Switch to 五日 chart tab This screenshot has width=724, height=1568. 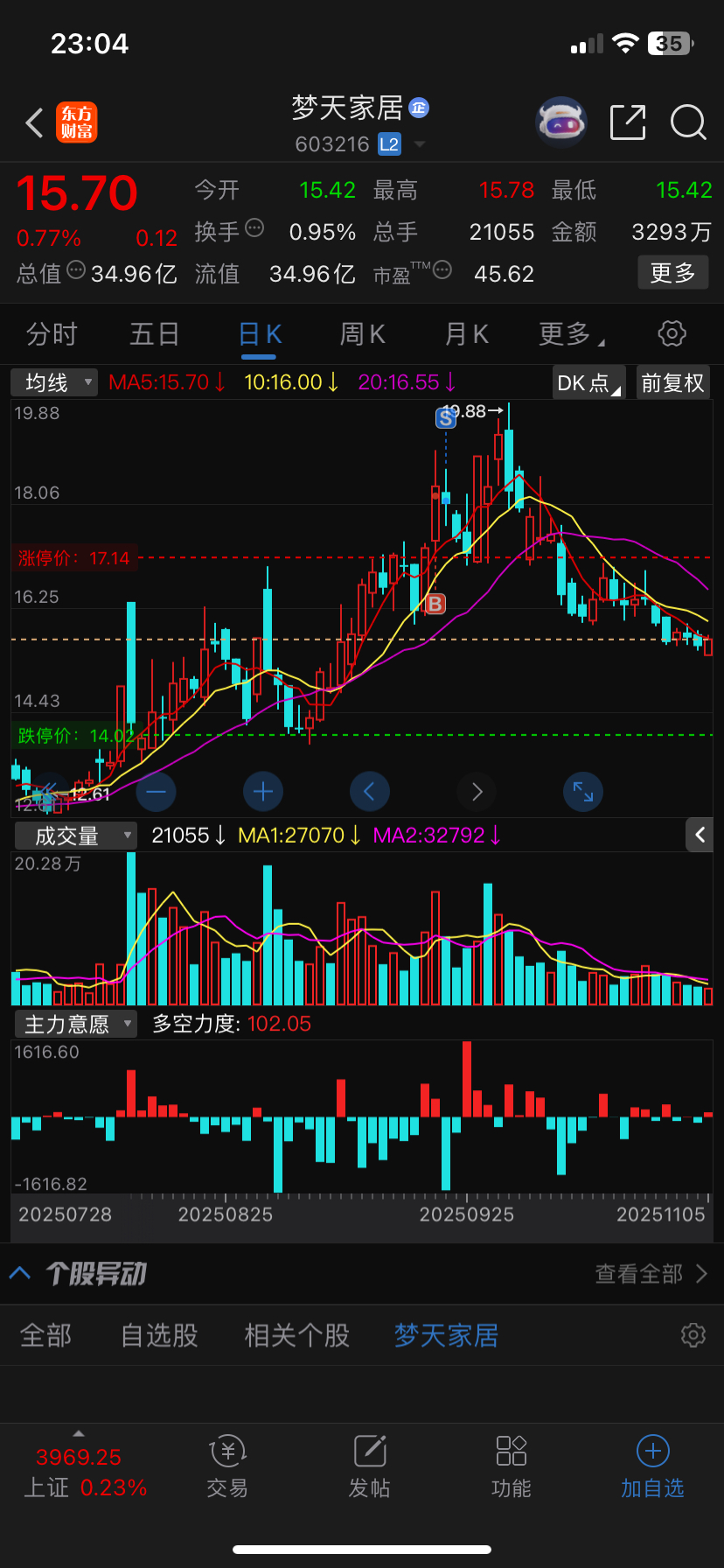(155, 333)
